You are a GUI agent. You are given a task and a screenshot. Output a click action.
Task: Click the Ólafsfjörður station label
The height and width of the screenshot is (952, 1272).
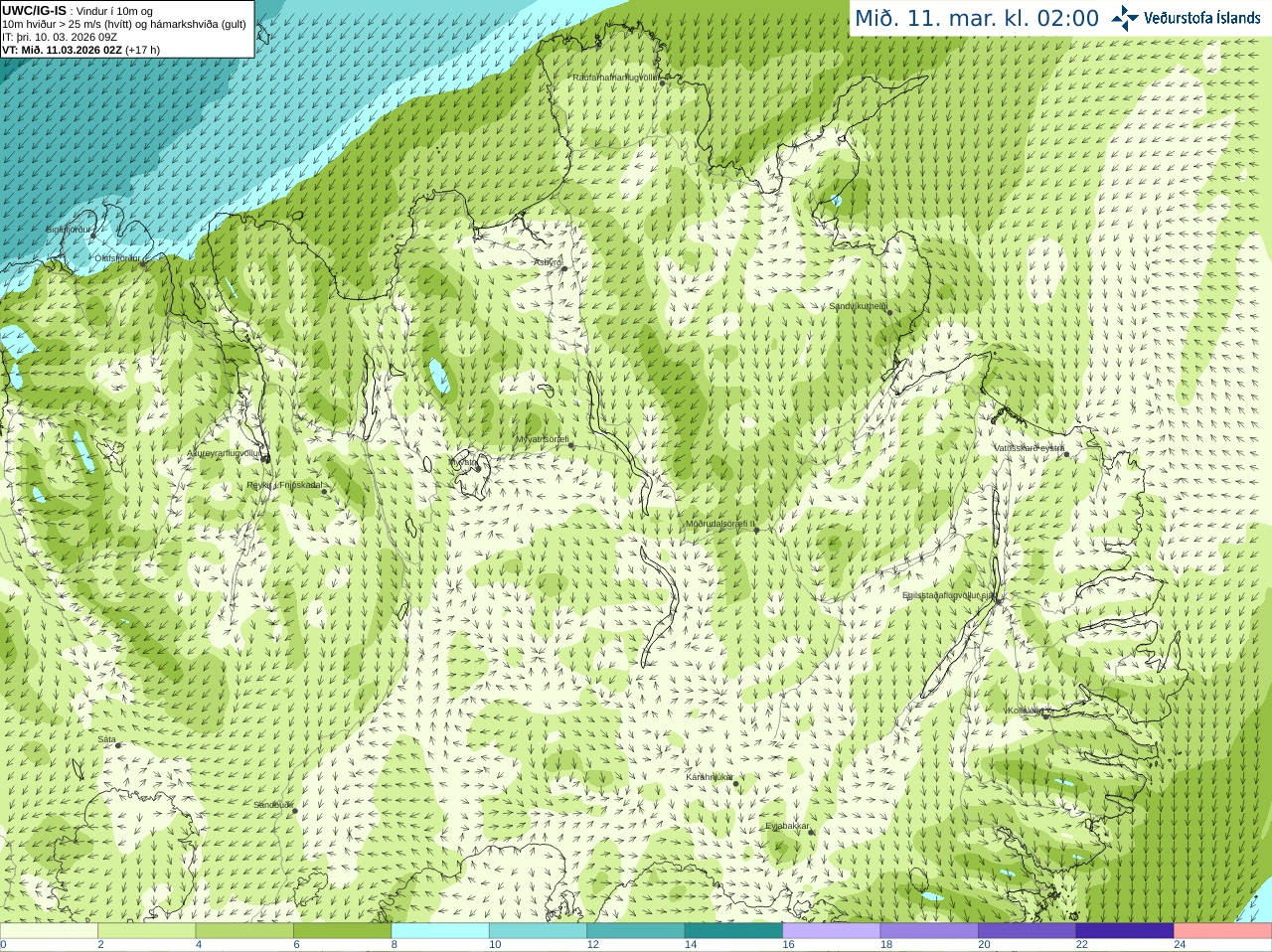(117, 258)
